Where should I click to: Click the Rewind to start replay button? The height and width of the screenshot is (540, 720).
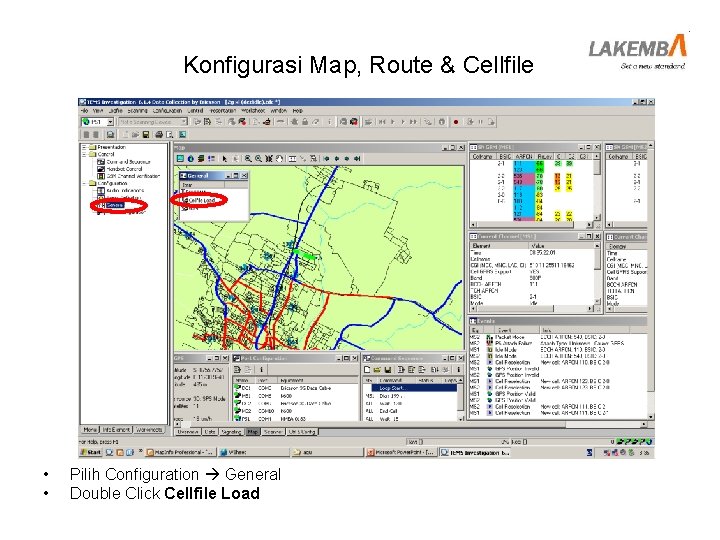[382, 122]
